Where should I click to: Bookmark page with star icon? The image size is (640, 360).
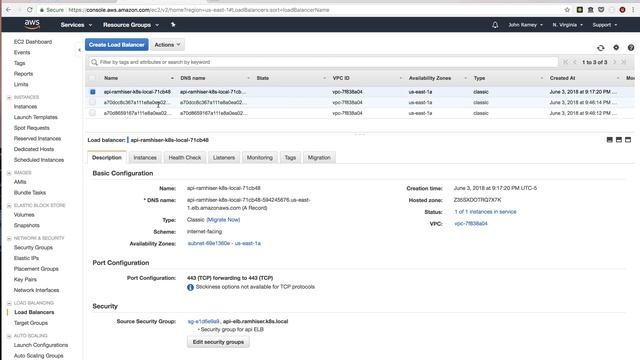(x=567, y=9)
